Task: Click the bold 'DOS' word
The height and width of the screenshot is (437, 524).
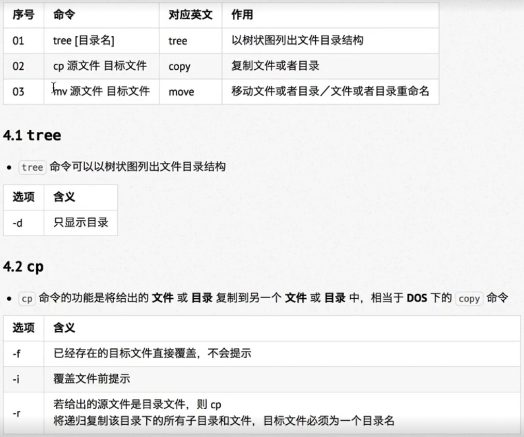Action: click(417, 298)
